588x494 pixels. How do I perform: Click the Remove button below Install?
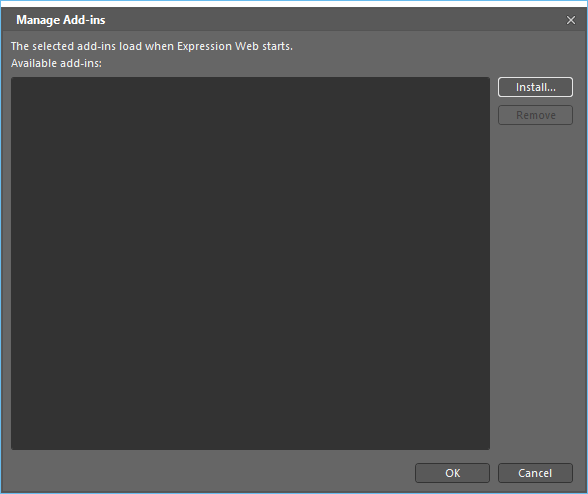click(535, 115)
